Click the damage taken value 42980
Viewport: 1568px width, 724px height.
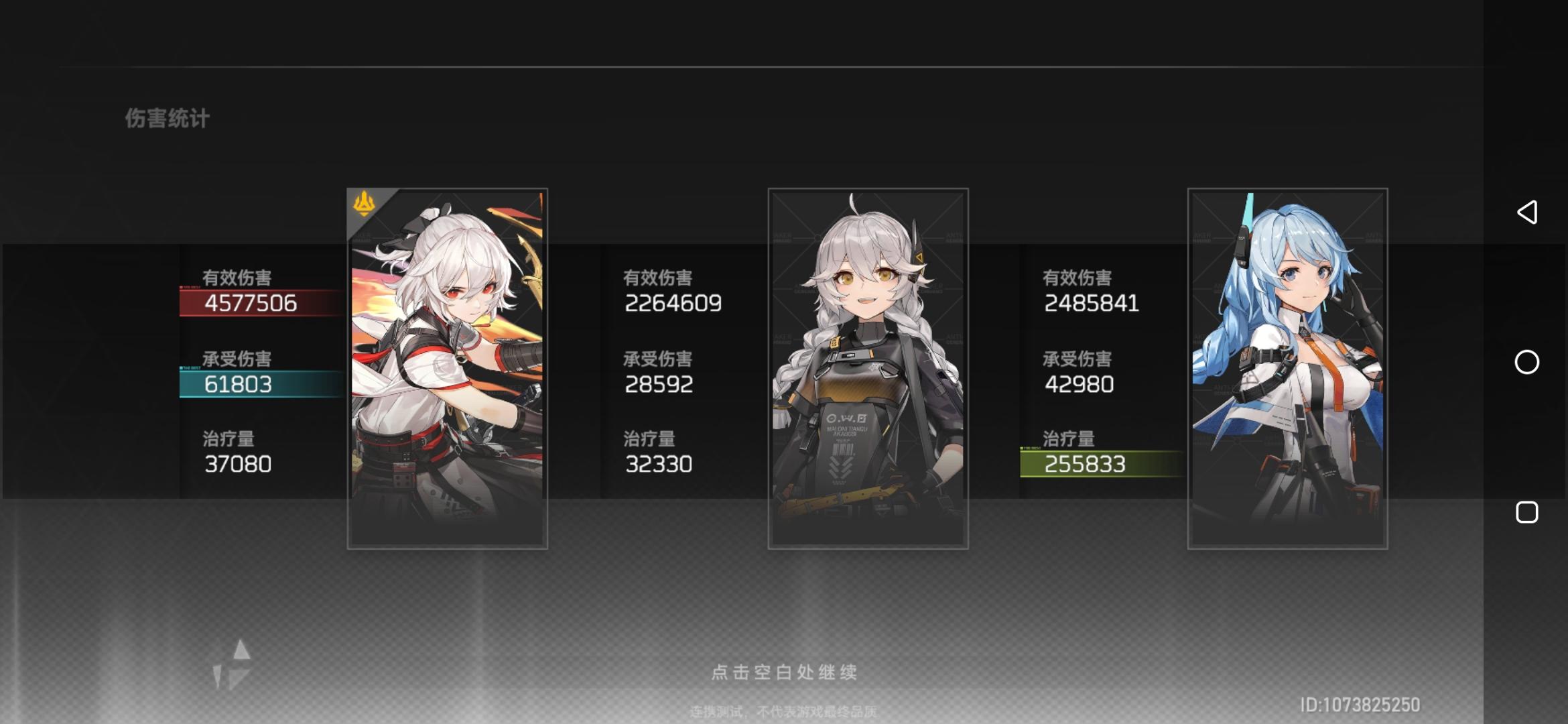(1079, 384)
